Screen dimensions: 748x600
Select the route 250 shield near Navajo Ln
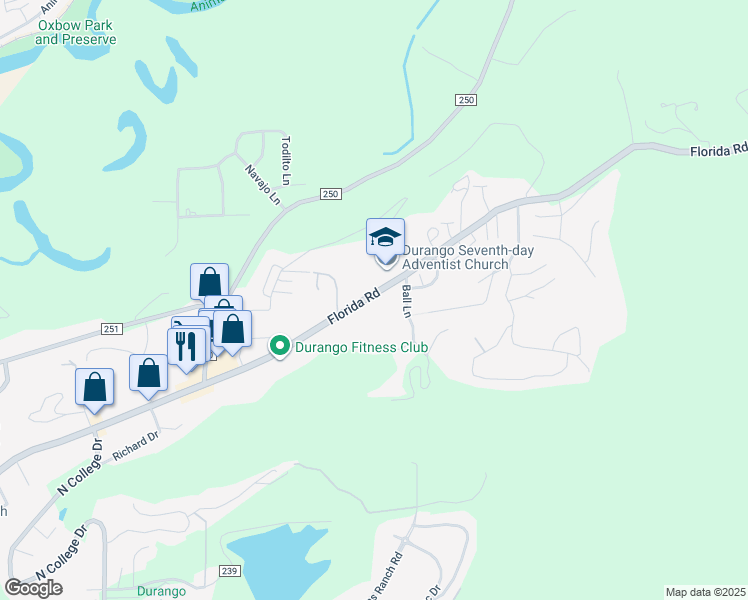click(x=331, y=194)
